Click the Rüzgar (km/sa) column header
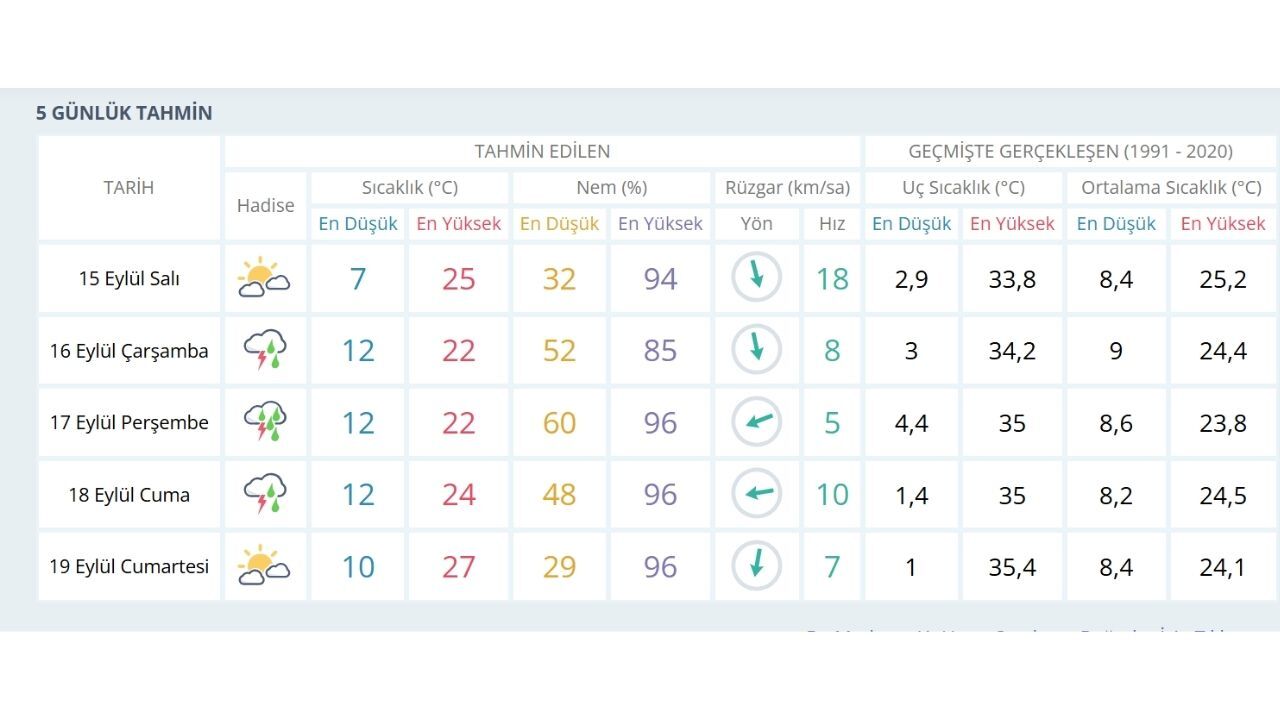This screenshot has width=1280, height=720. (x=787, y=188)
